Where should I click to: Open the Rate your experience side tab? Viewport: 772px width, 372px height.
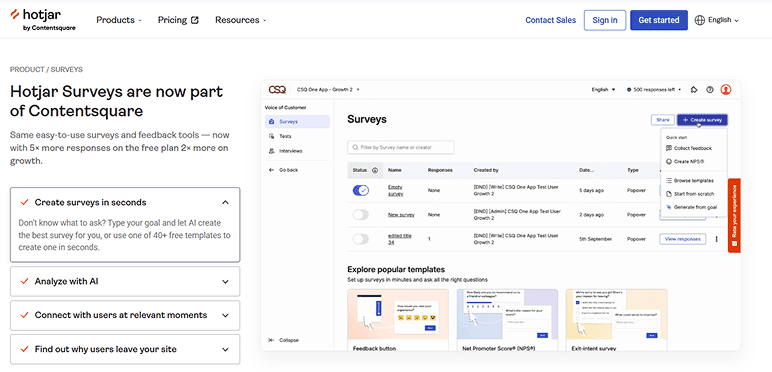click(734, 216)
